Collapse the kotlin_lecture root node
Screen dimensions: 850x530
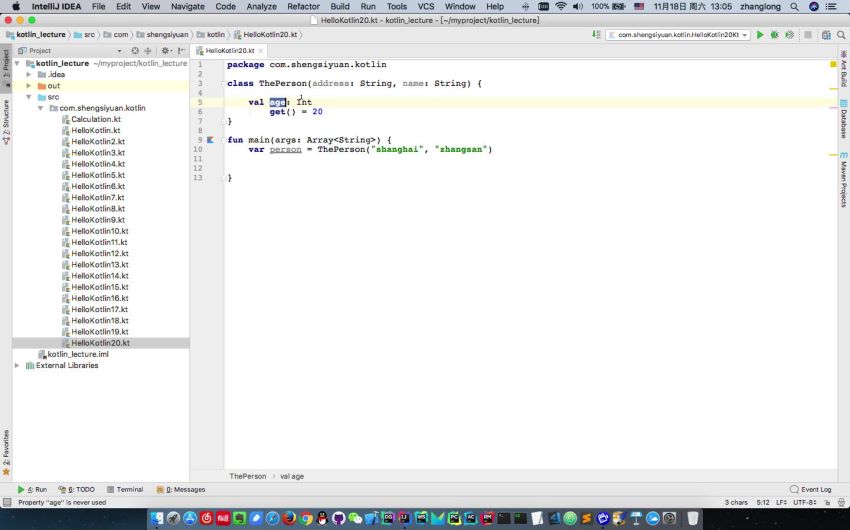(17, 63)
